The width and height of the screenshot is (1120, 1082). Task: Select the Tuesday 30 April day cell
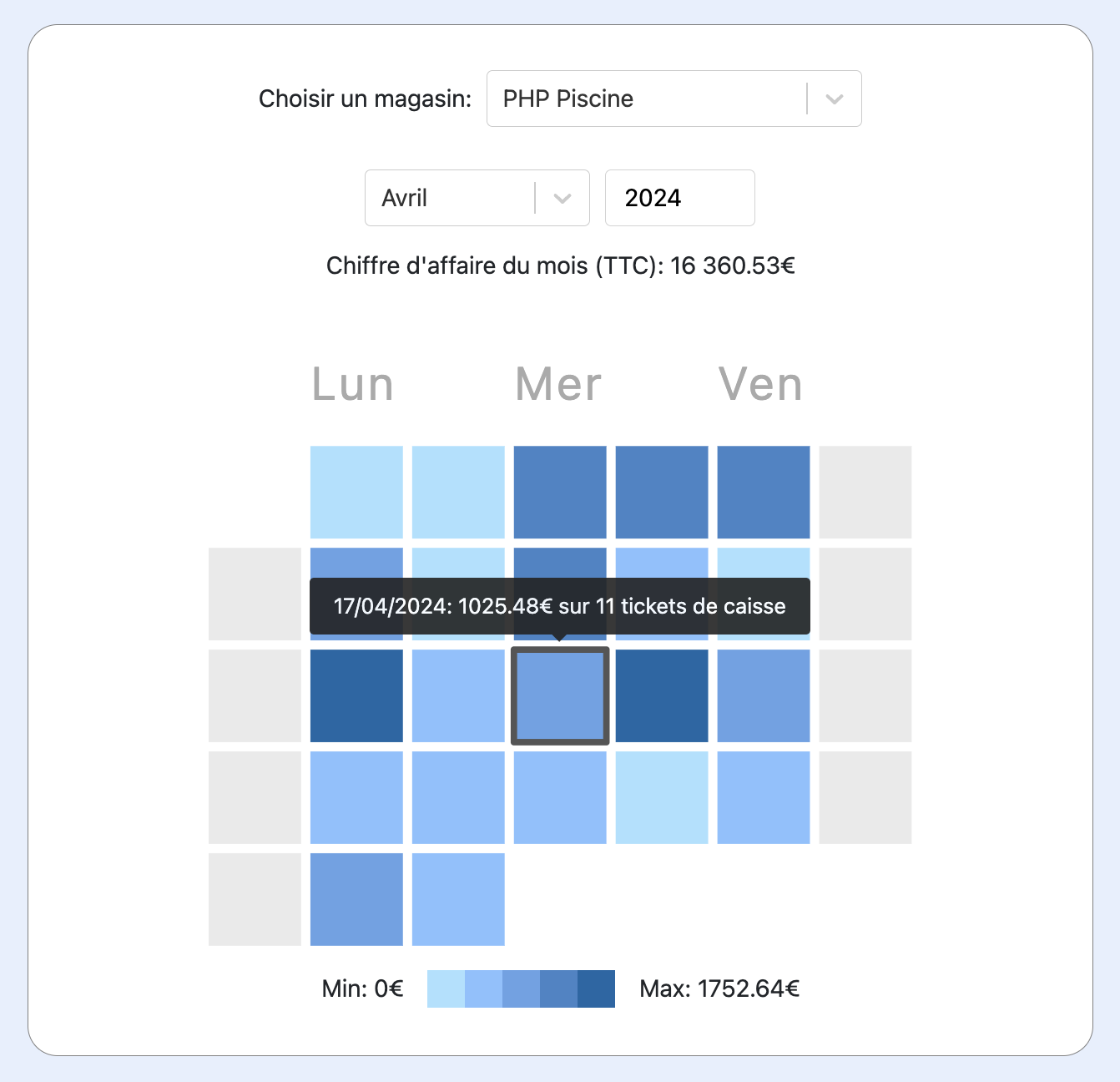(458, 899)
